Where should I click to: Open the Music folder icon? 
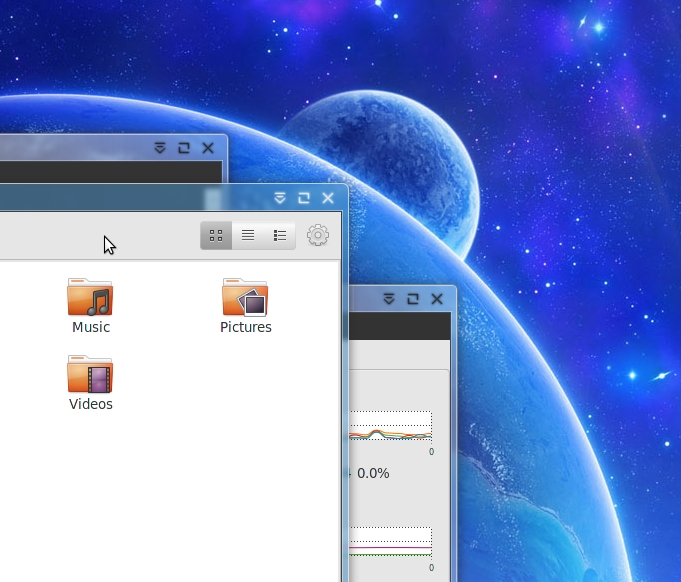90,297
